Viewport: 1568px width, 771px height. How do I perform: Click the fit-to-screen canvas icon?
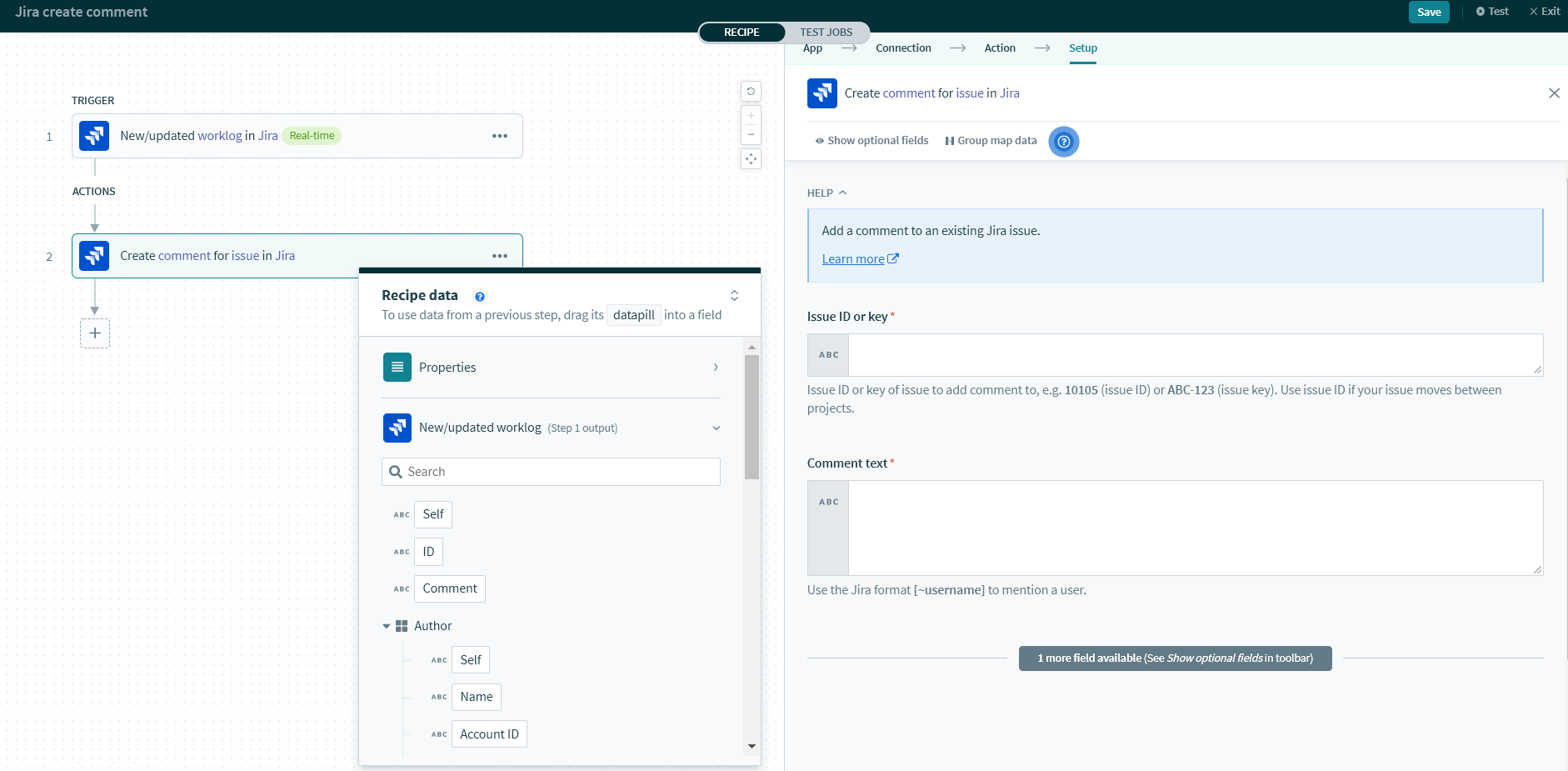click(751, 159)
